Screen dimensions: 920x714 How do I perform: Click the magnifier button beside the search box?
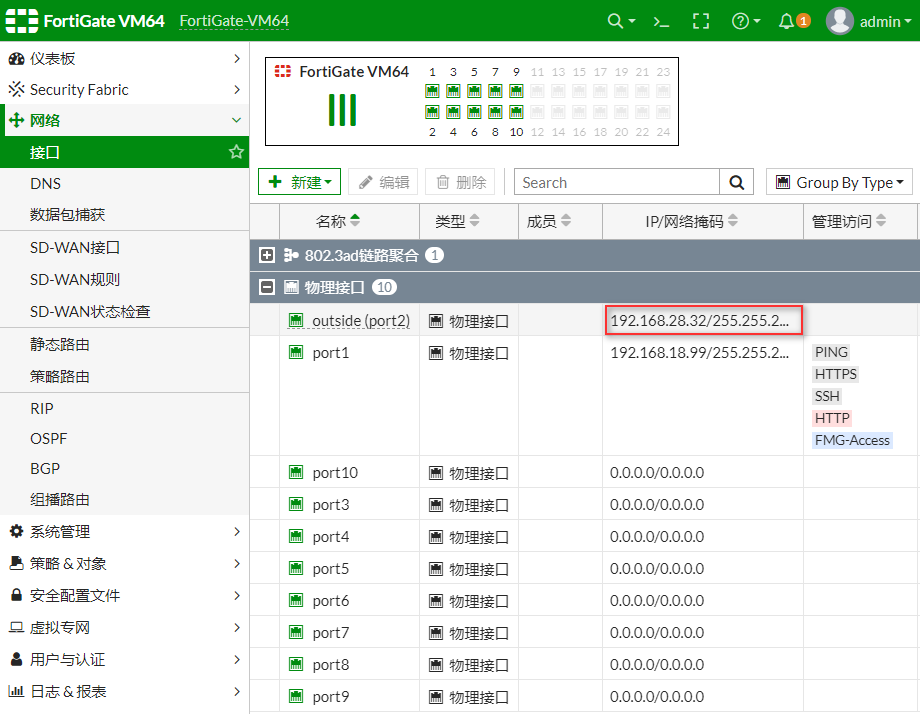[736, 182]
